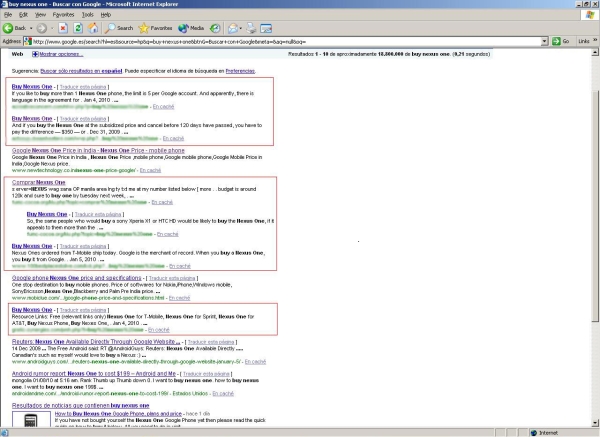Click Buscar sólo resultados en español link
Screen dimensions: 600x437
(x=81, y=71)
